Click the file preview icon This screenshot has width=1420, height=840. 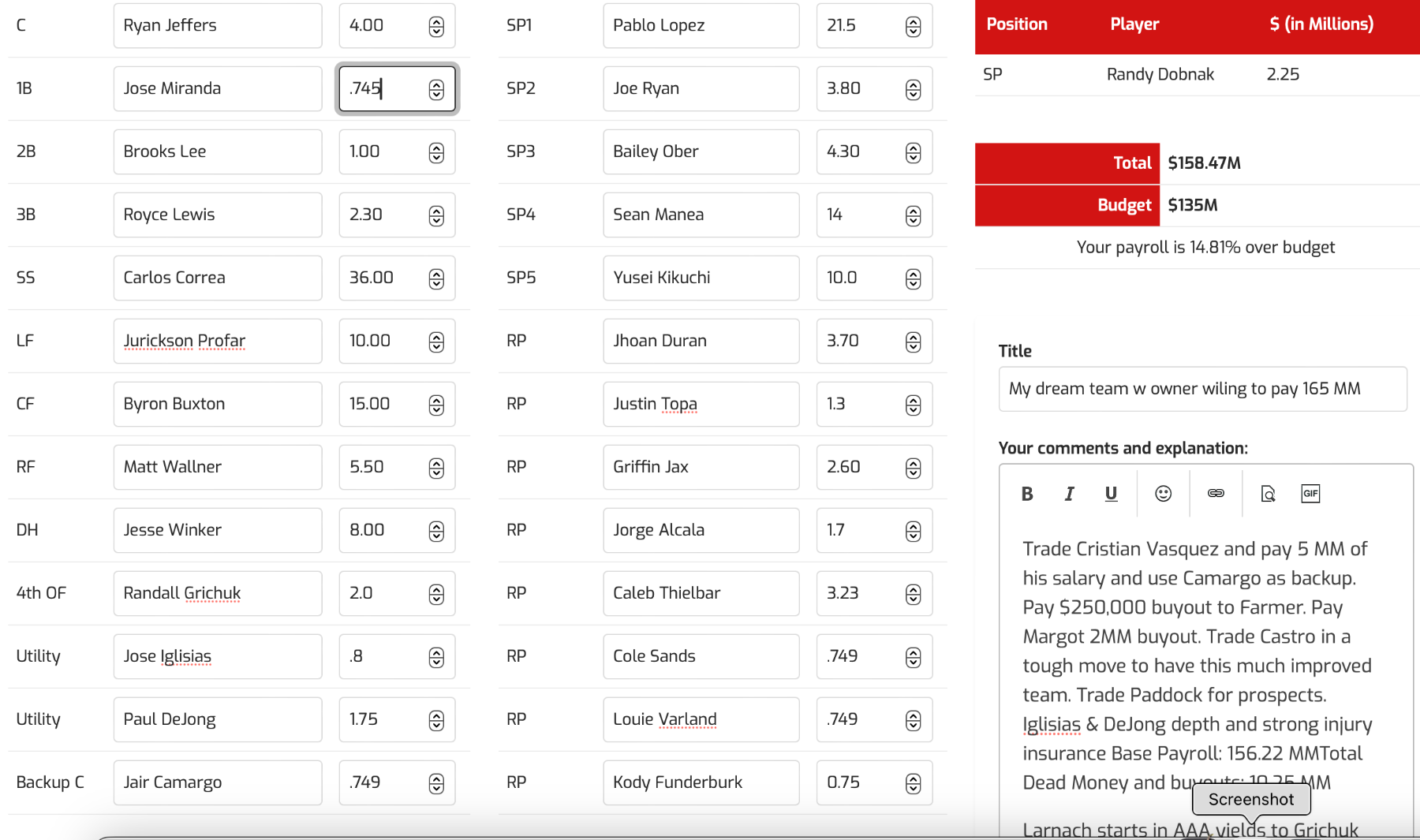pyautogui.click(x=1268, y=494)
